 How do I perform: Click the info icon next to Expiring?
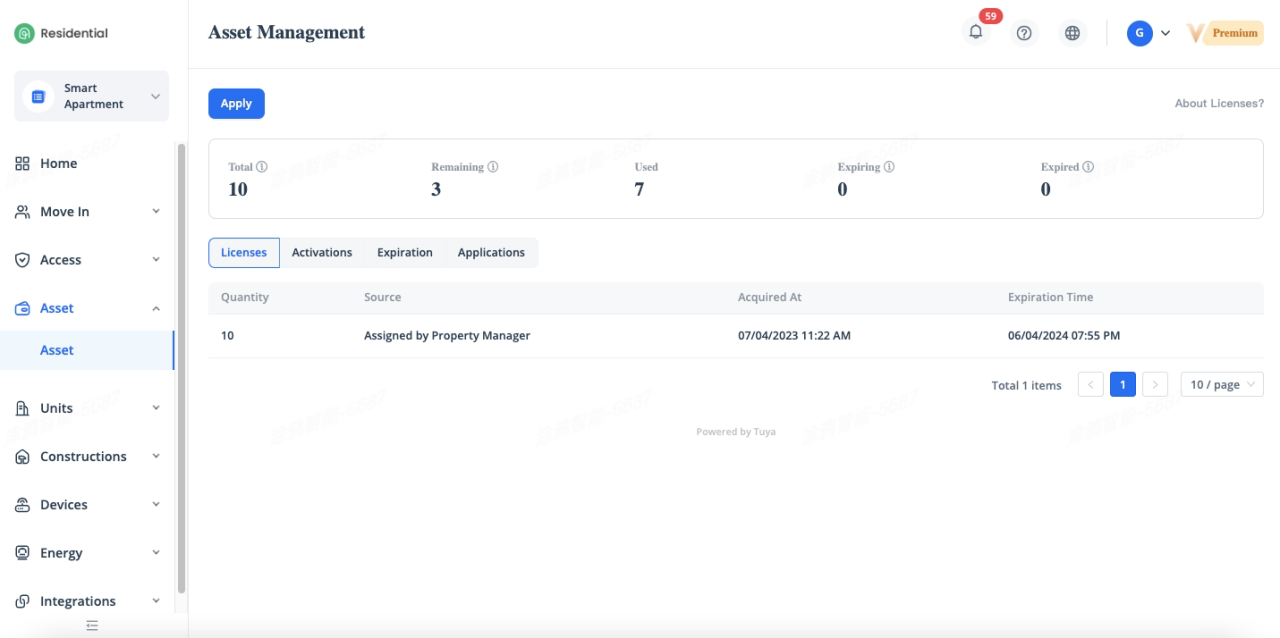[x=889, y=167]
